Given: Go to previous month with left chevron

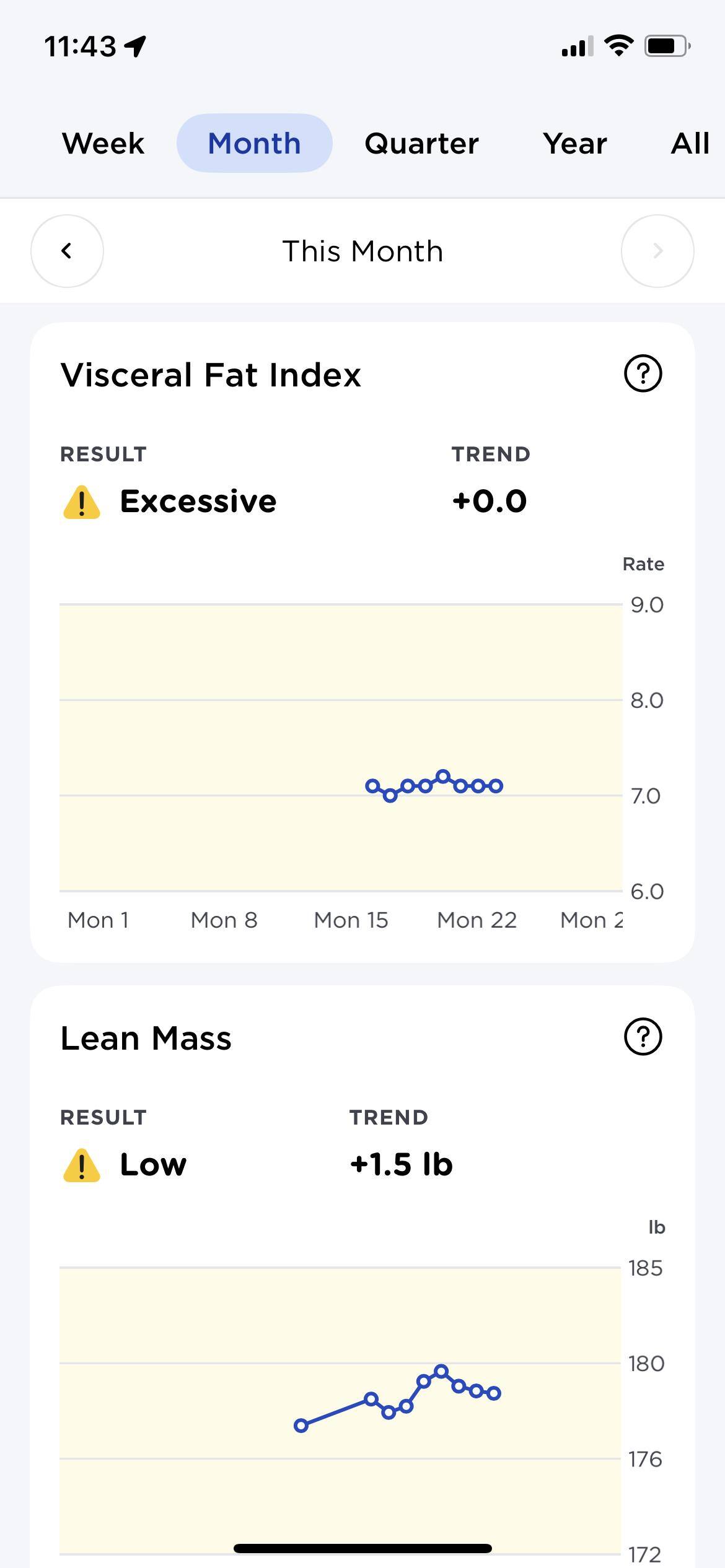Looking at the screenshot, I should coord(67,251).
